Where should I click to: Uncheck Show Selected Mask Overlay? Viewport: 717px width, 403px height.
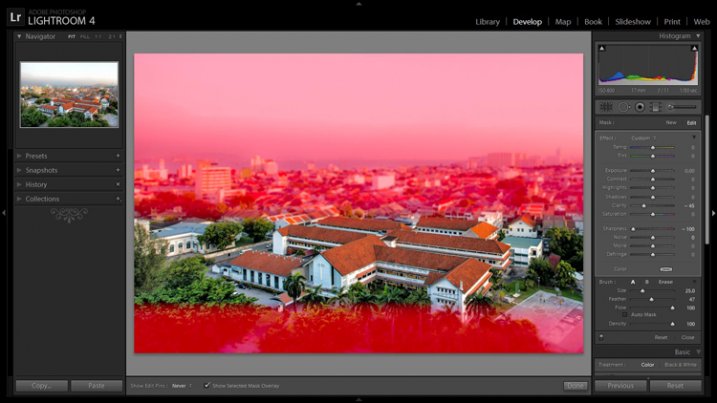pyautogui.click(x=207, y=385)
